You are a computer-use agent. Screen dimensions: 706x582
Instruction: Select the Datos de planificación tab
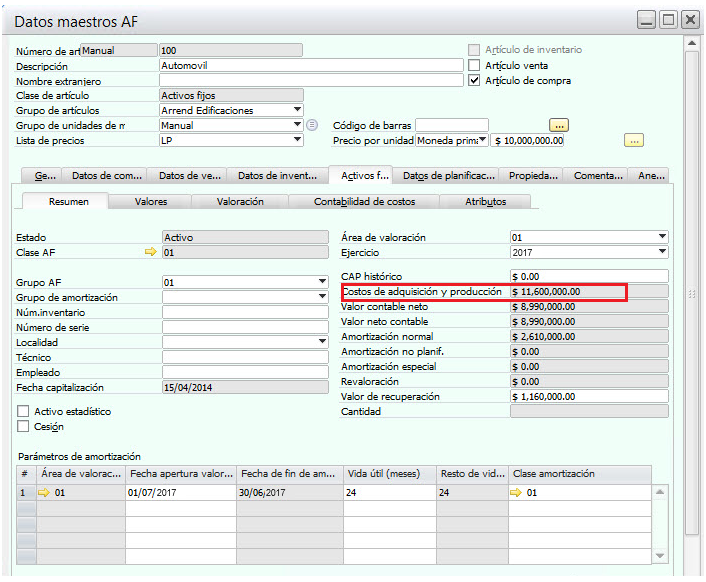448,175
